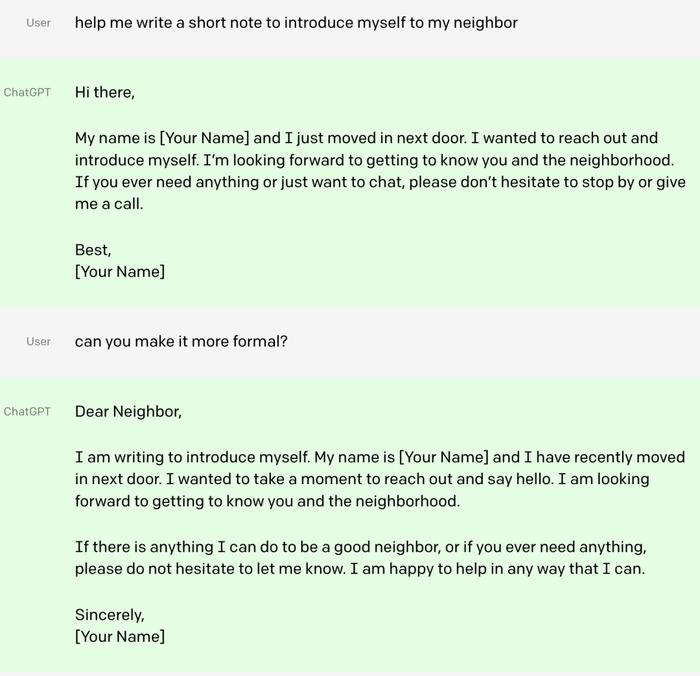This screenshot has width=700, height=676.
Task: Click the second 'ChatGPT' speaker label
Action: coord(27,412)
